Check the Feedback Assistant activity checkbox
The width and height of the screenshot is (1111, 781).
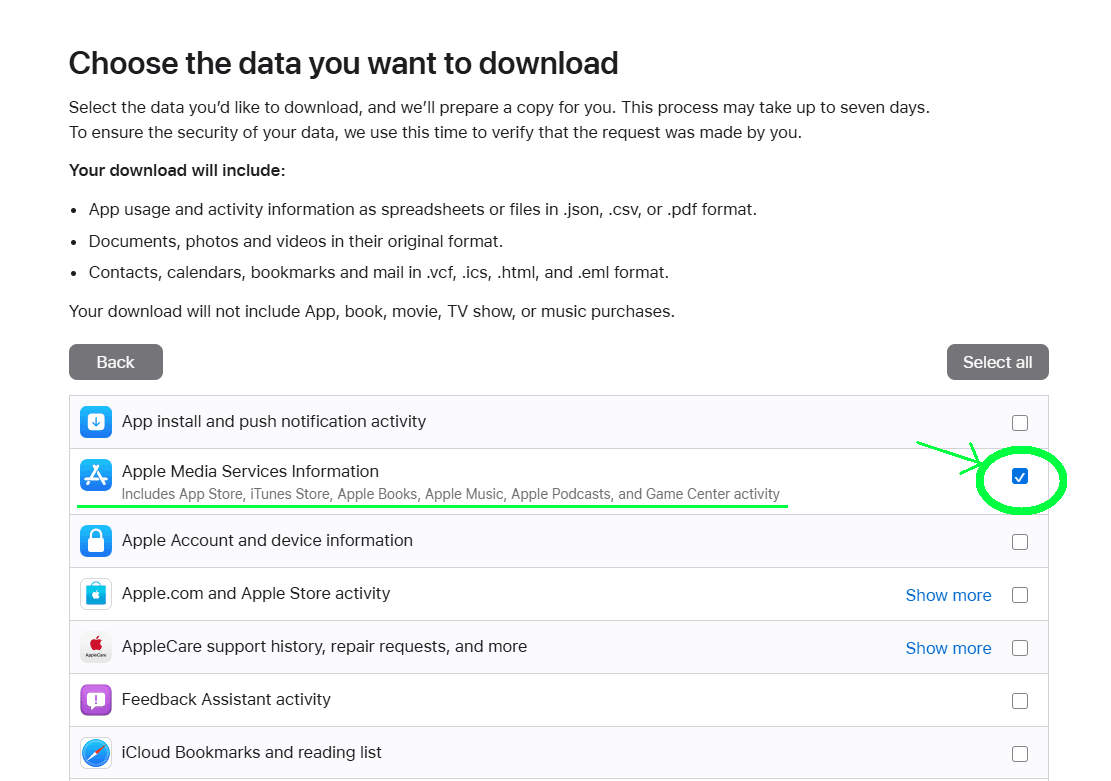coord(1020,700)
